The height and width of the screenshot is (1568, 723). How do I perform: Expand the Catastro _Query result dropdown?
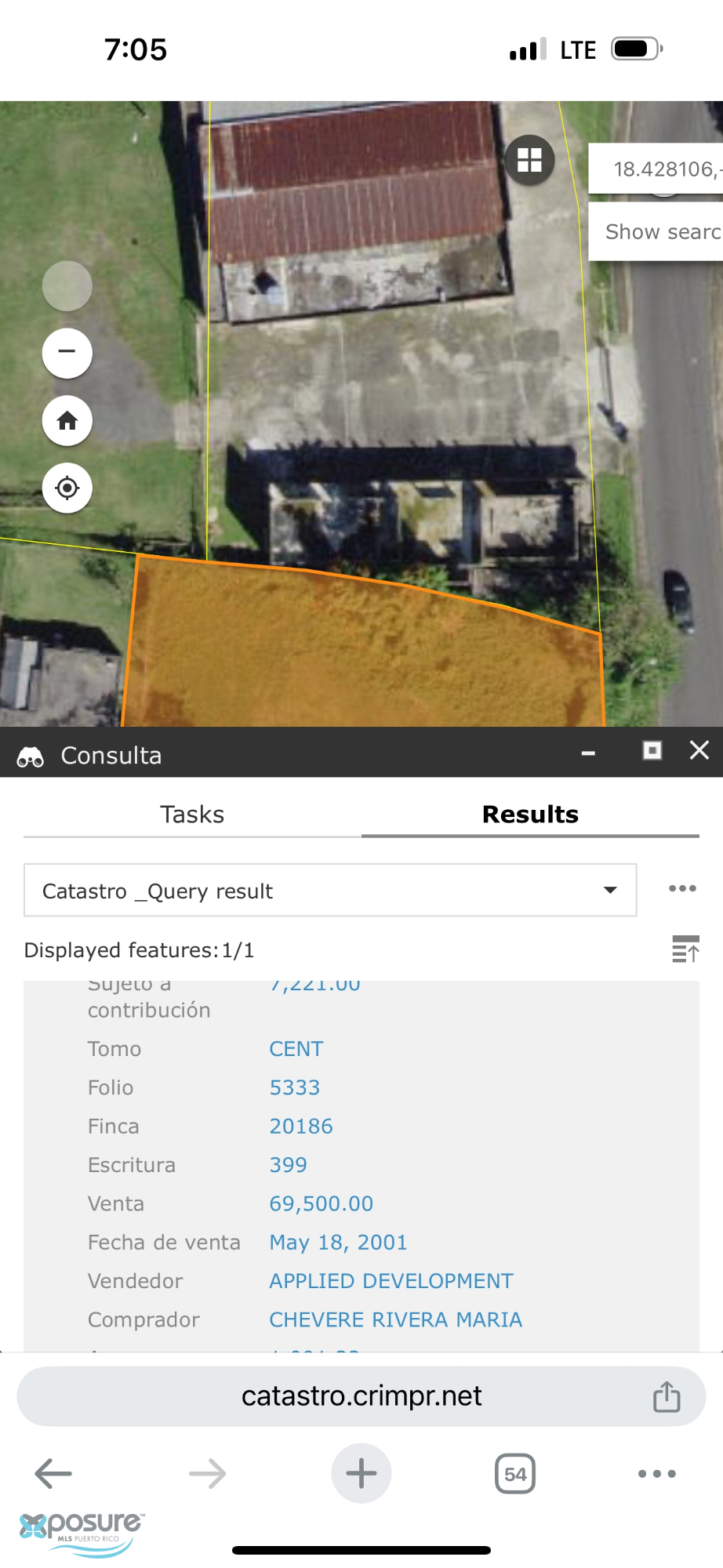(x=330, y=891)
